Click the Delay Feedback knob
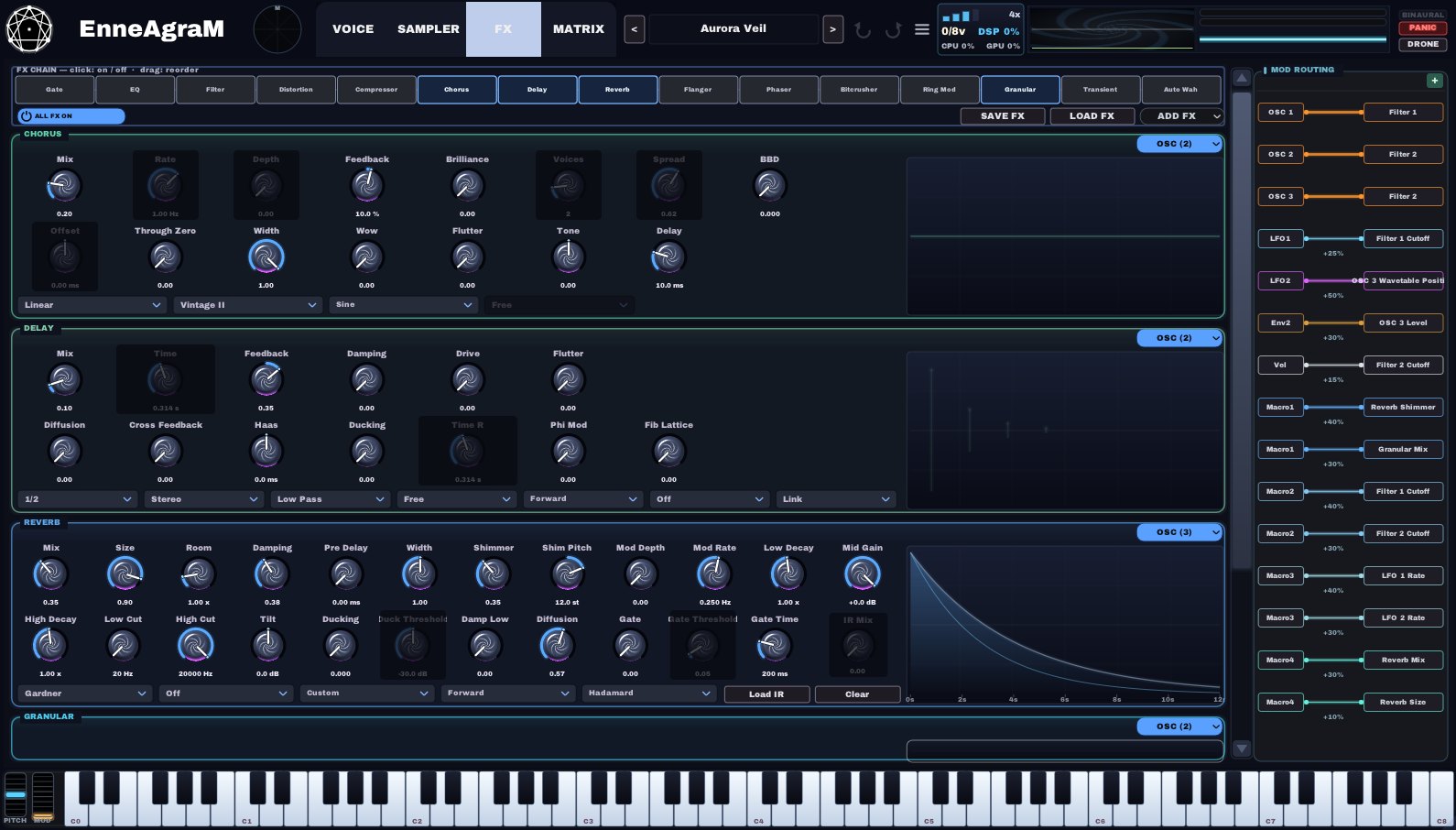The width and height of the screenshot is (1456, 830). click(x=266, y=380)
